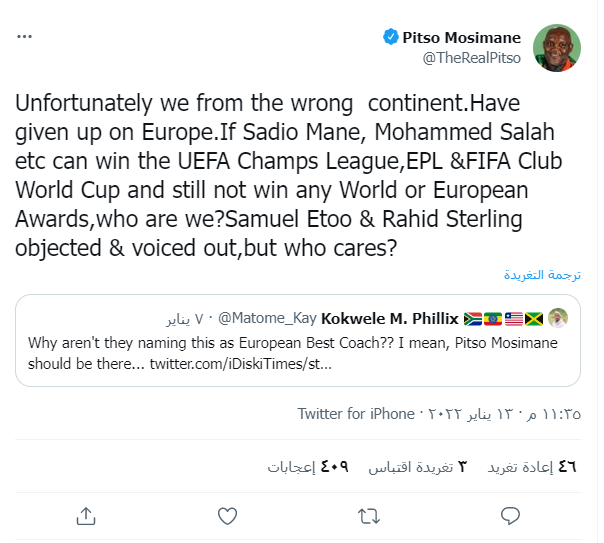Screen dimensions: 604x543
Task: Click the translate tweet link
Action: click(541, 273)
